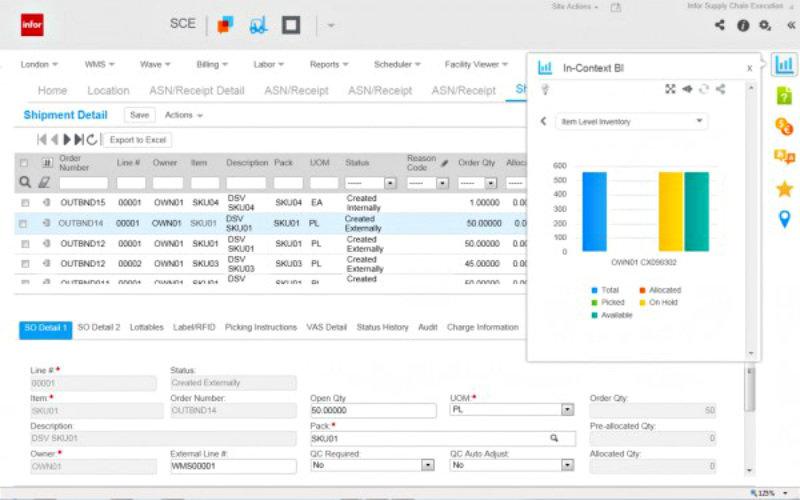
Task: Click the grid search magnifier icon
Action: pos(25,182)
